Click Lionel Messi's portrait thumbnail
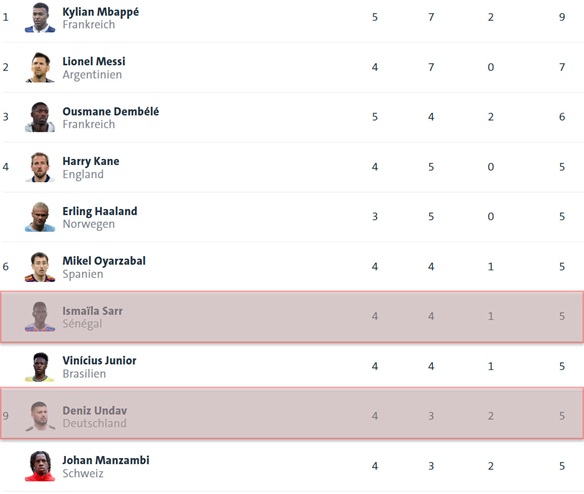Image resolution: width=584 pixels, height=494 pixels. tap(40, 67)
